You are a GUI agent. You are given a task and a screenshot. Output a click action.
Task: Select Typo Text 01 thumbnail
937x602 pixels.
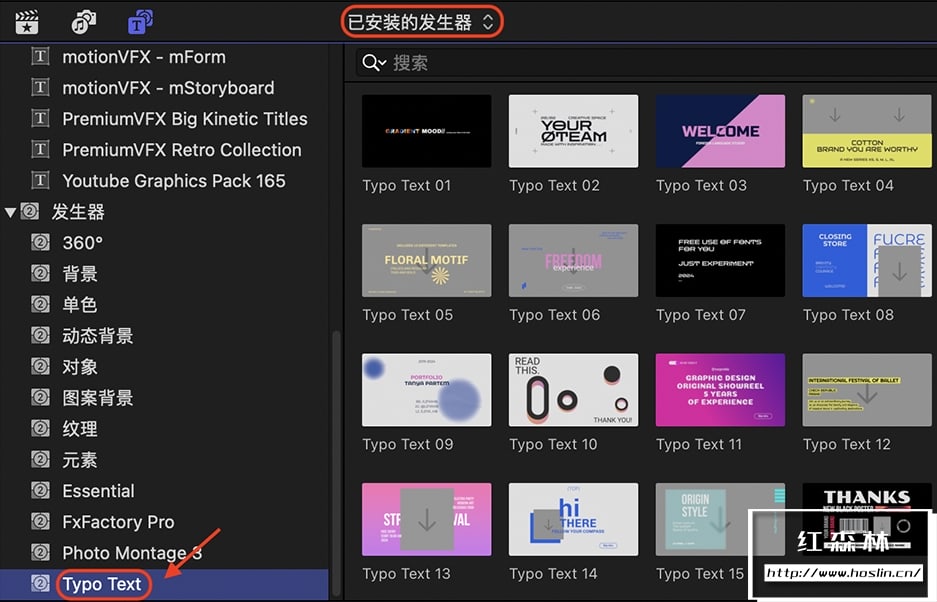click(x=427, y=131)
